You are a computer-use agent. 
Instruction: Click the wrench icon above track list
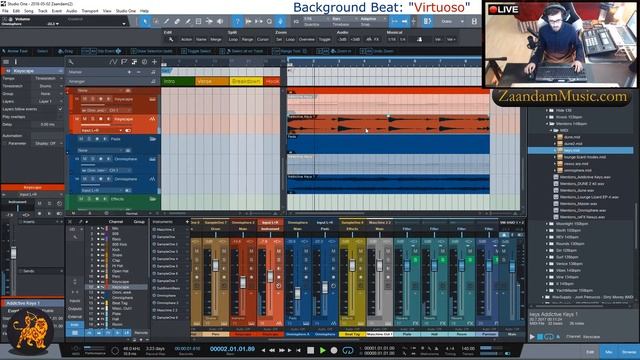click(71, 62)
